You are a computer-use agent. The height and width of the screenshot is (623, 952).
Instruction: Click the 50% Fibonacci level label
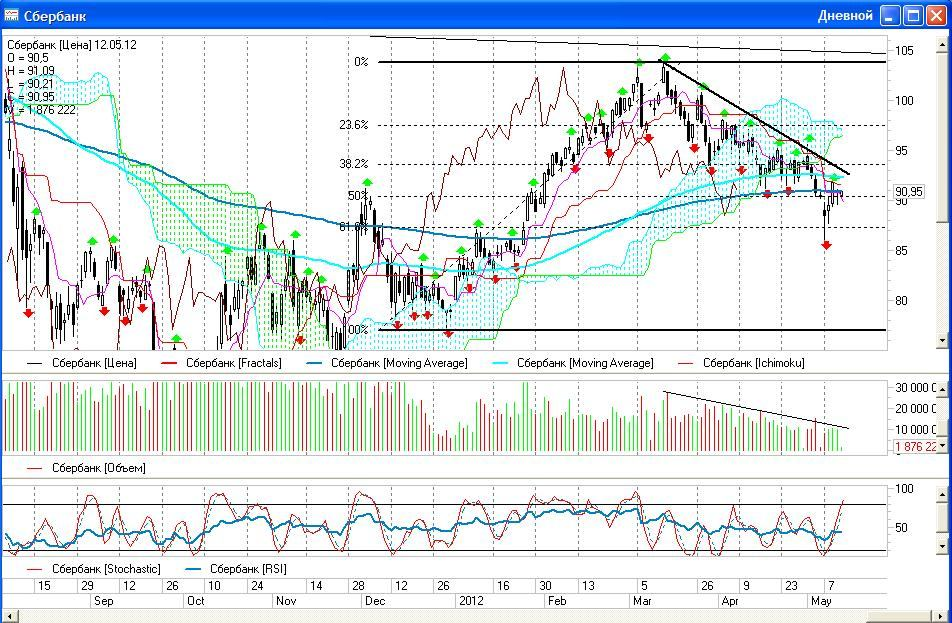pyautogui.click(x=358, y=196)
